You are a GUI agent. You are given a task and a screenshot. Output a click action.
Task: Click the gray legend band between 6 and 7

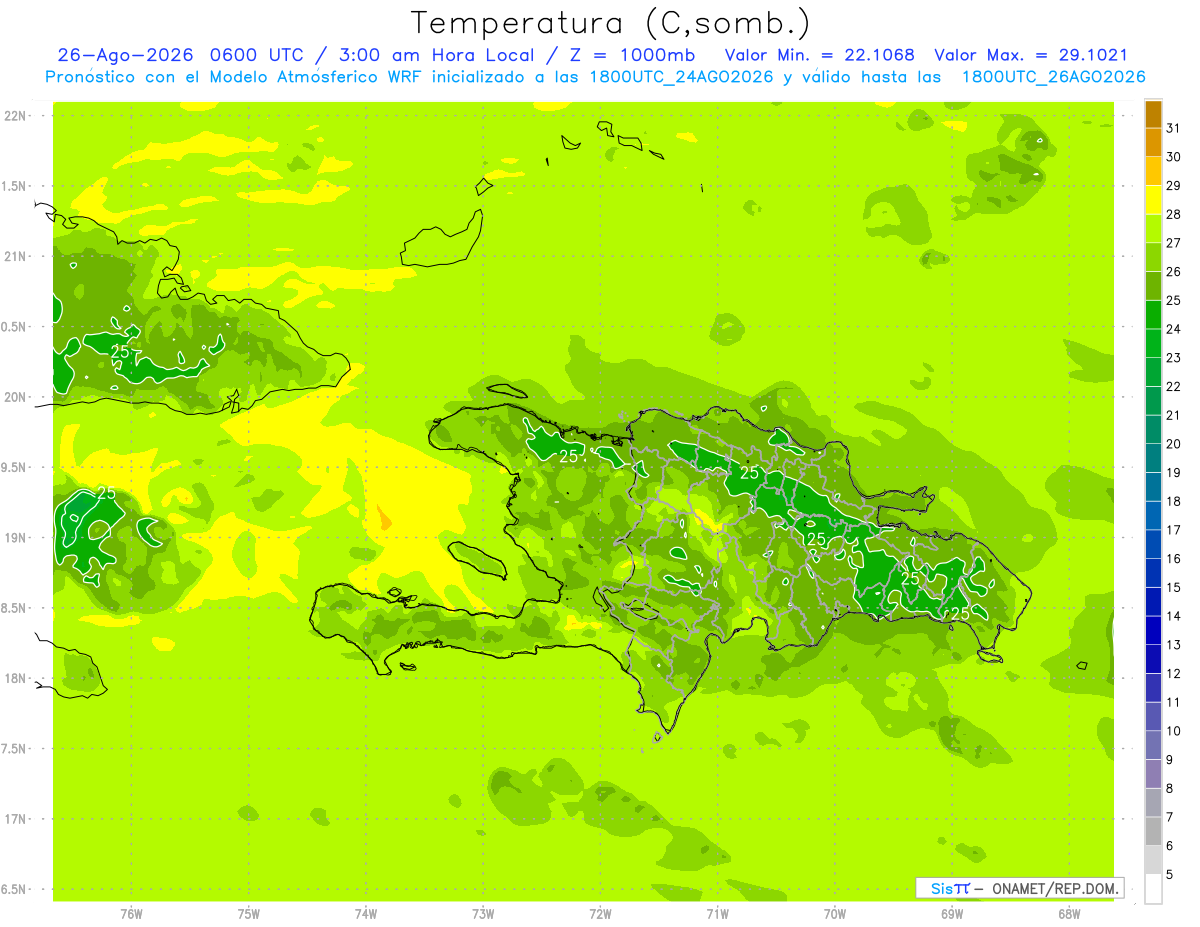(x=1153, y=831)
